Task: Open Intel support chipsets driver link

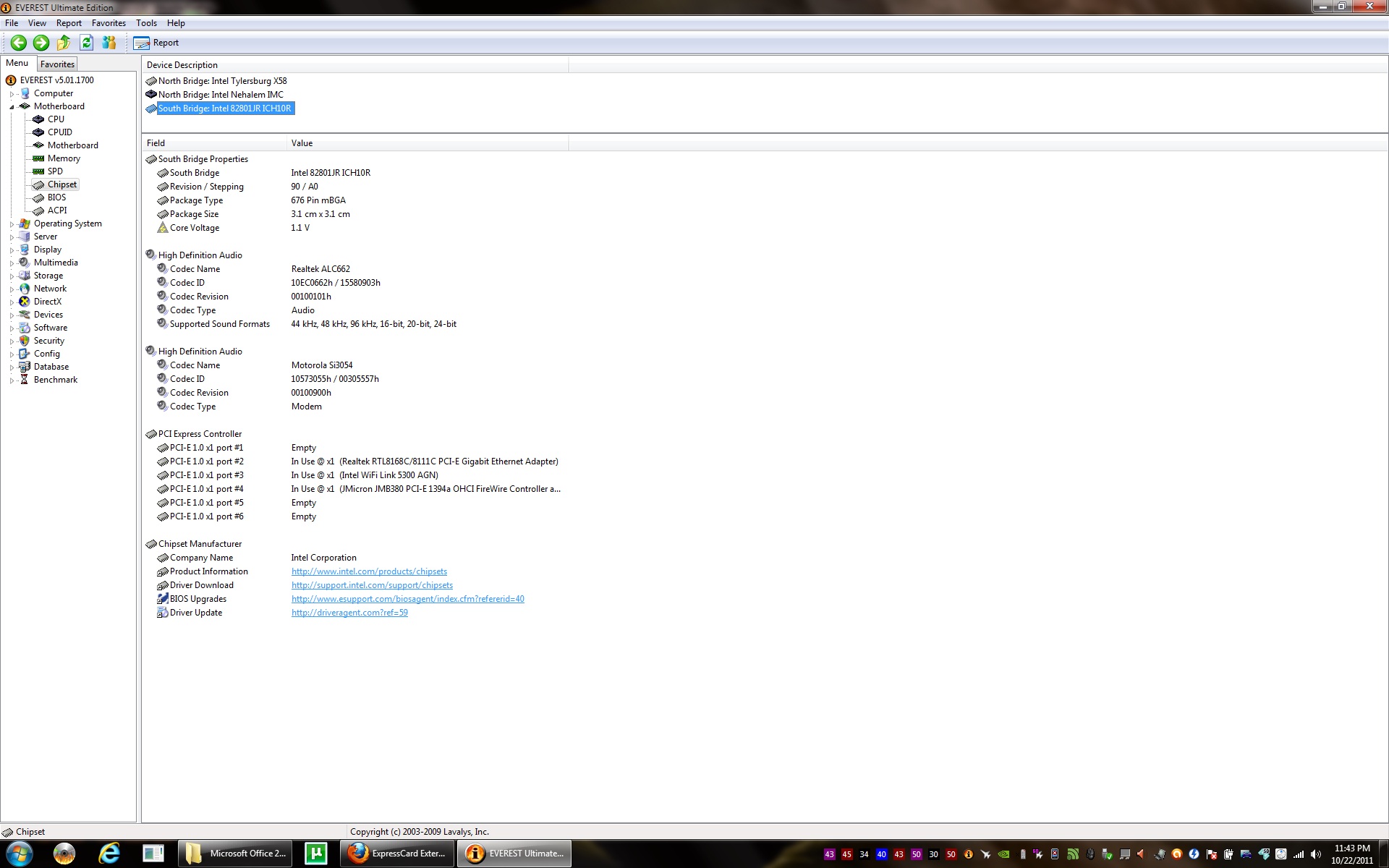Action: click(x=372, y=585)
